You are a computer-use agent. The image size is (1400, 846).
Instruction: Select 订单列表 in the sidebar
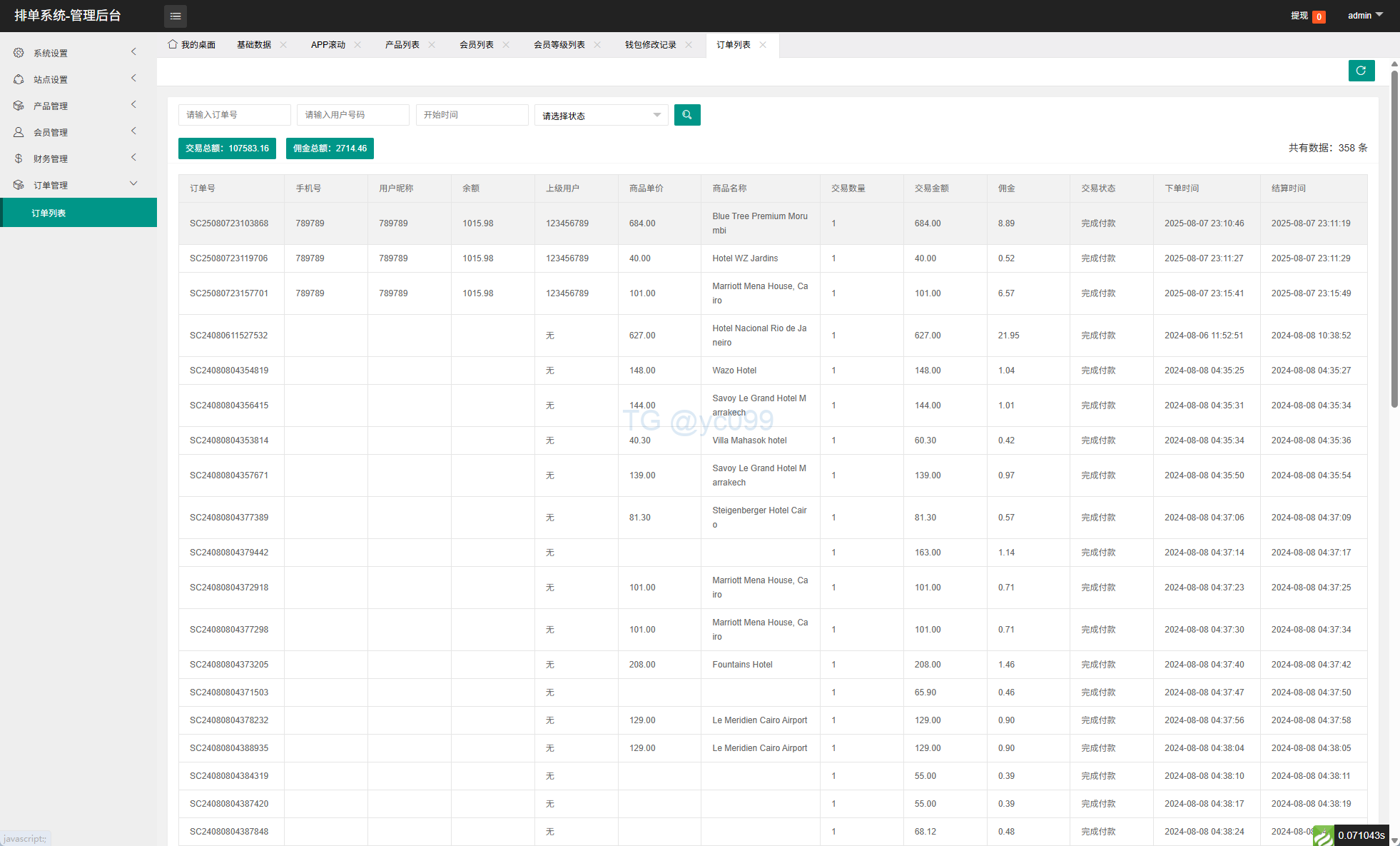(x=49, y=213)
